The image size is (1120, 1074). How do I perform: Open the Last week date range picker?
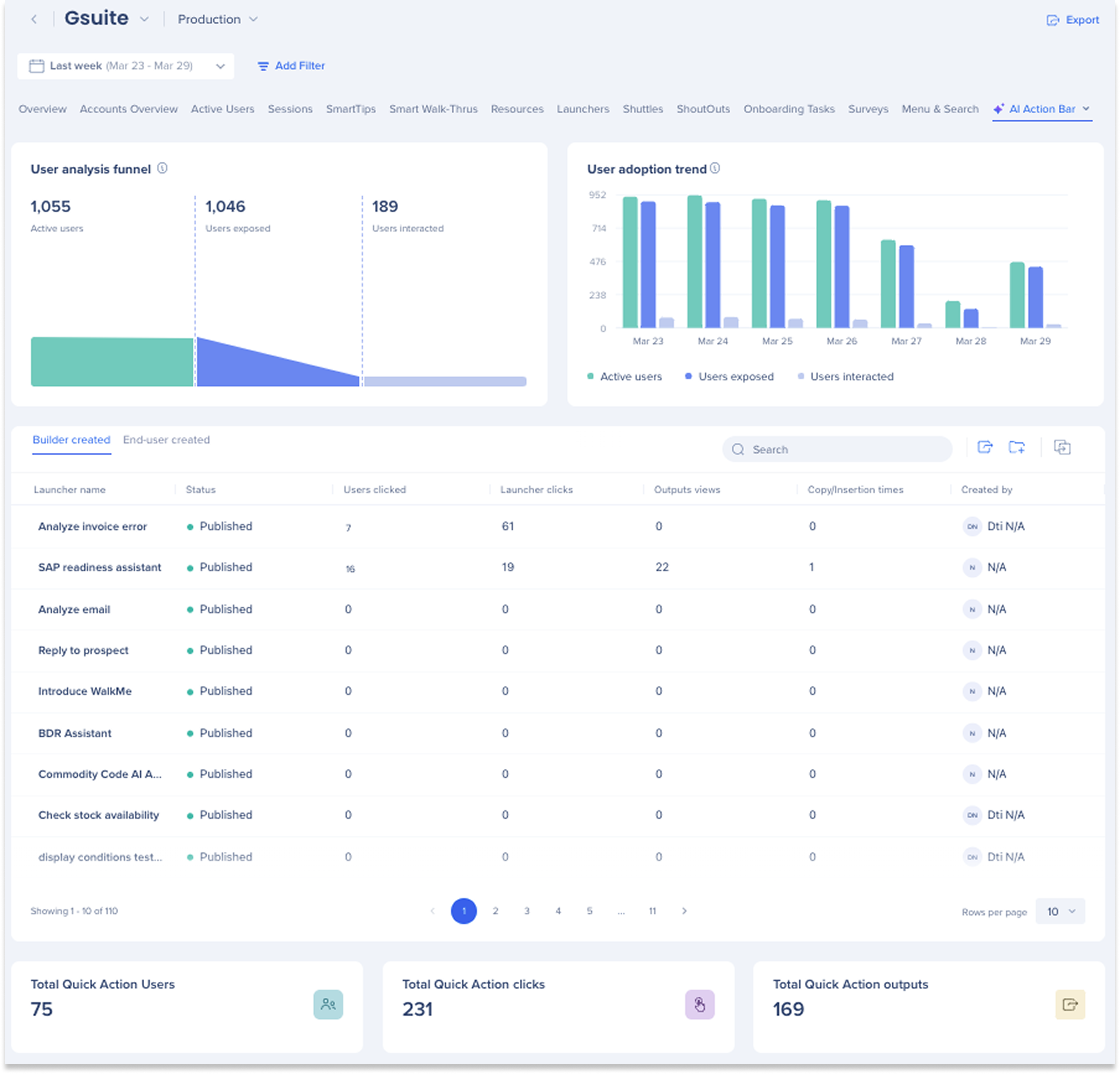click(x=126, y=66)
